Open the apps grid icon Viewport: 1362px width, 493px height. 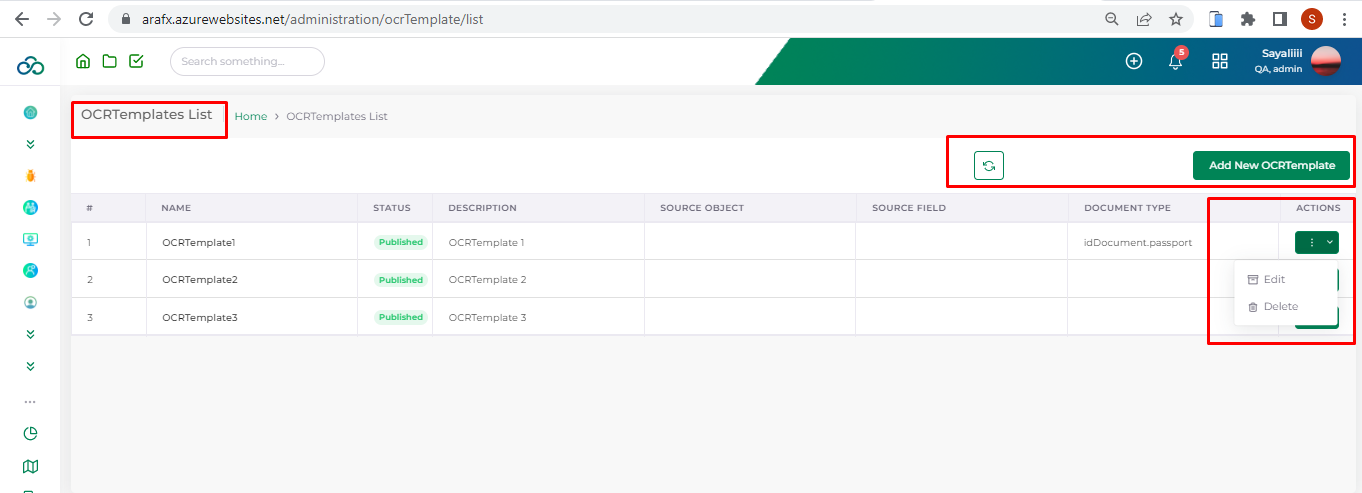(1219, 62)
